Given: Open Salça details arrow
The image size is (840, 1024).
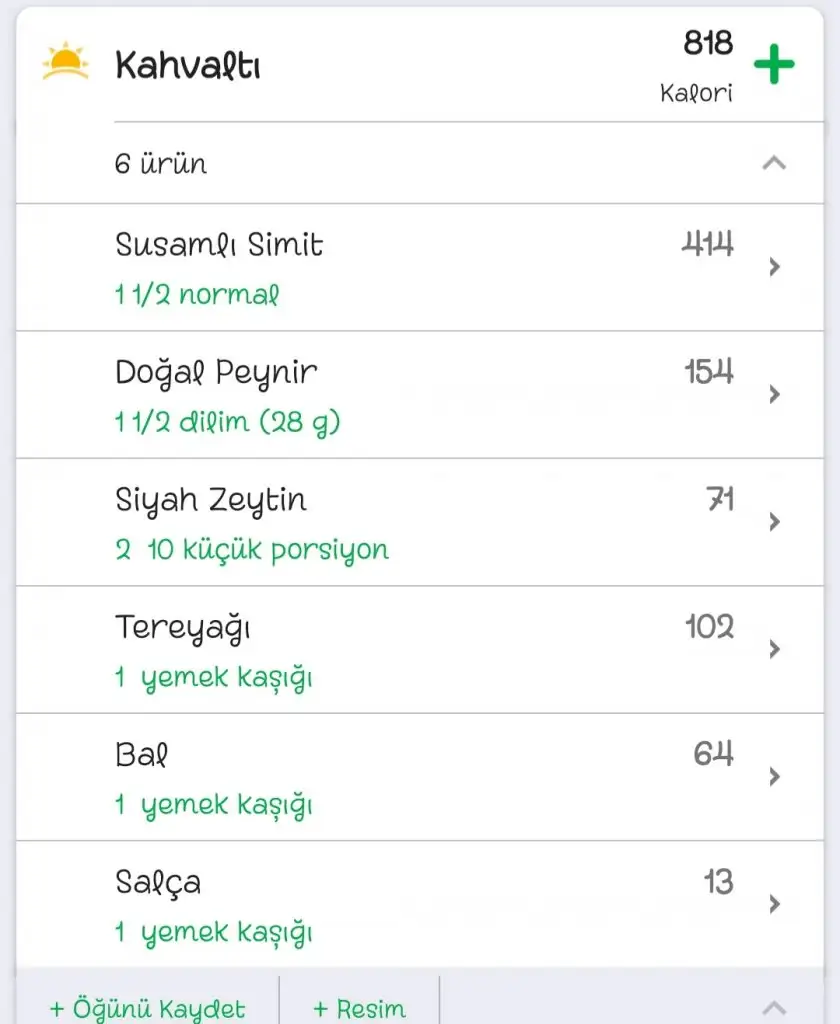Looking at the screenshot, I should (774, 904).
